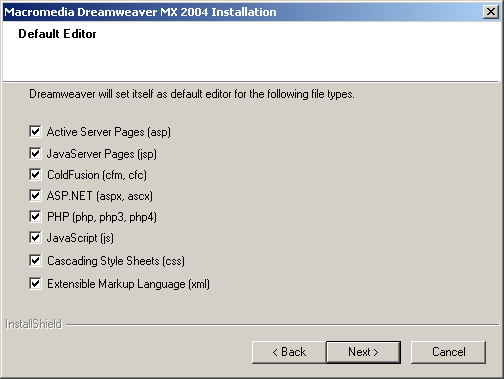
Task: Cancel the Dreamweaver installation
Action: (x=448, y=352)
